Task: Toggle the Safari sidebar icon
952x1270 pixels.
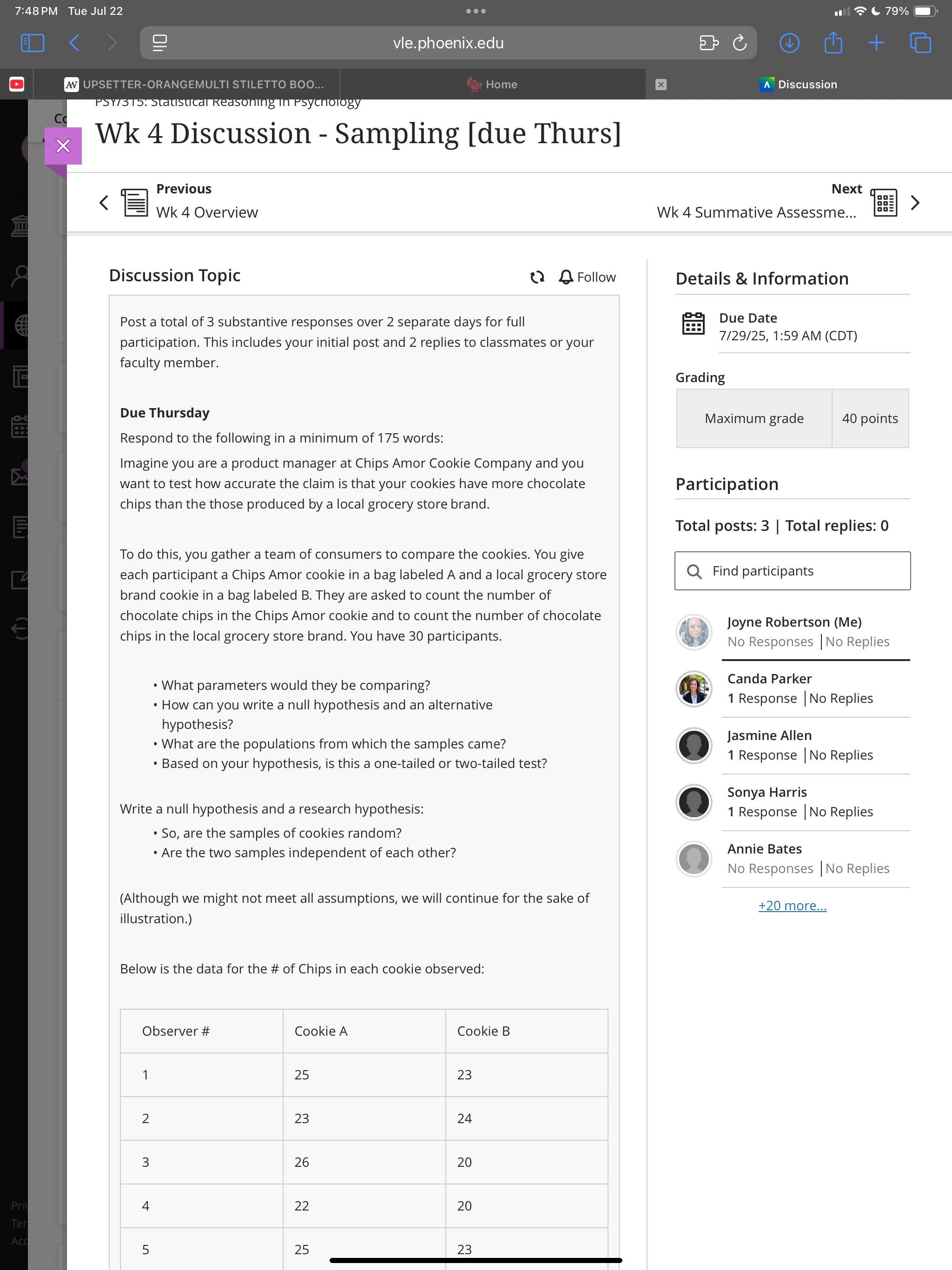Action: pyautogui.click(x=32, y=43)
